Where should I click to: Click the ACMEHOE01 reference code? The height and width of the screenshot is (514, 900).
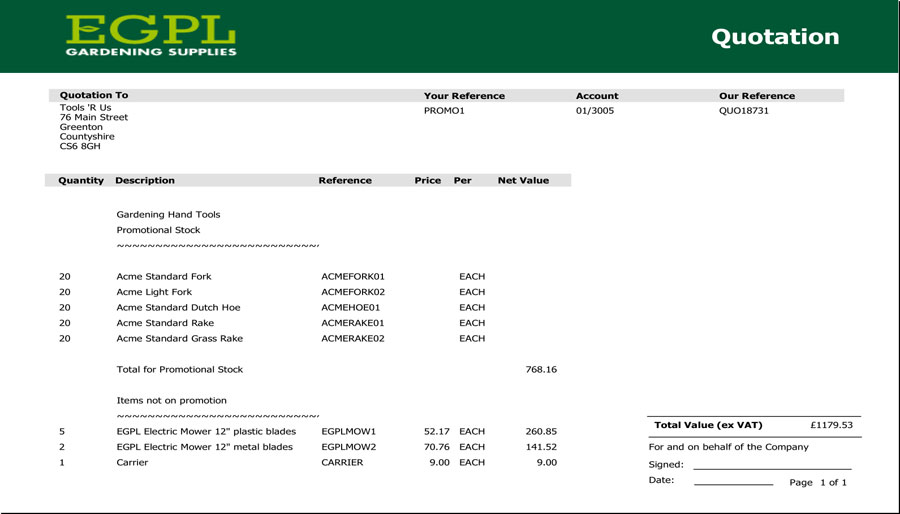(x=352, y=308)
